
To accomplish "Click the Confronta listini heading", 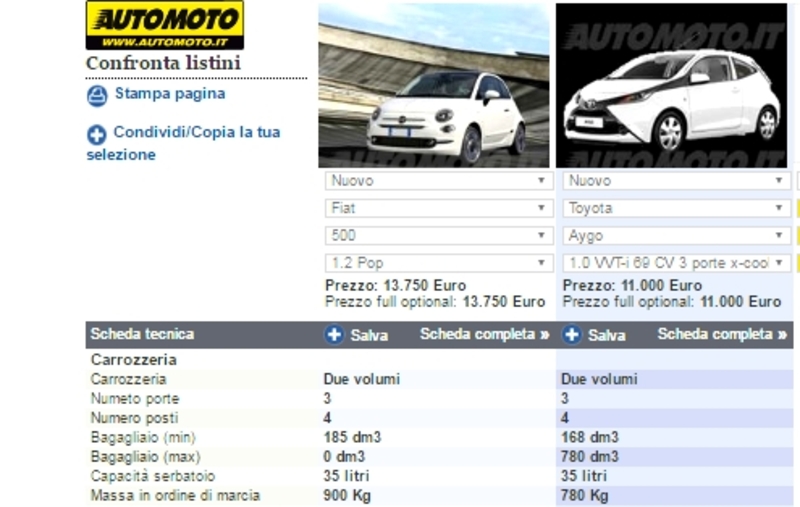I will (163, 63).
